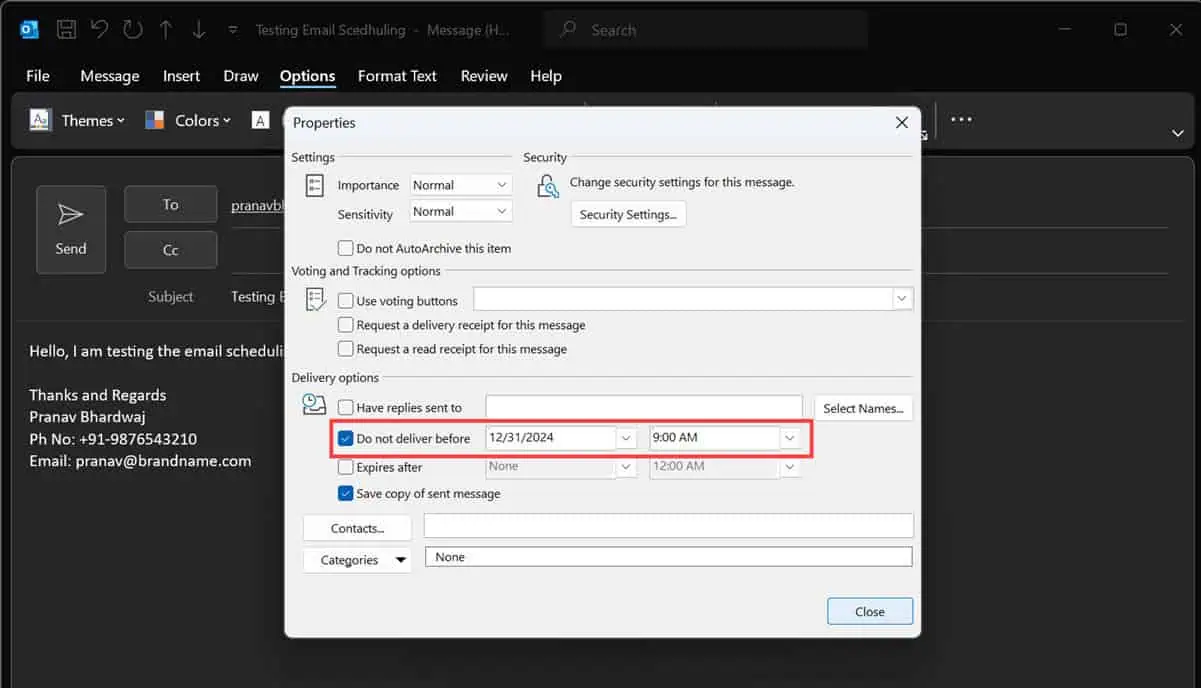
Task: Go to next item with down arrow
Action: tap(198, 30)
